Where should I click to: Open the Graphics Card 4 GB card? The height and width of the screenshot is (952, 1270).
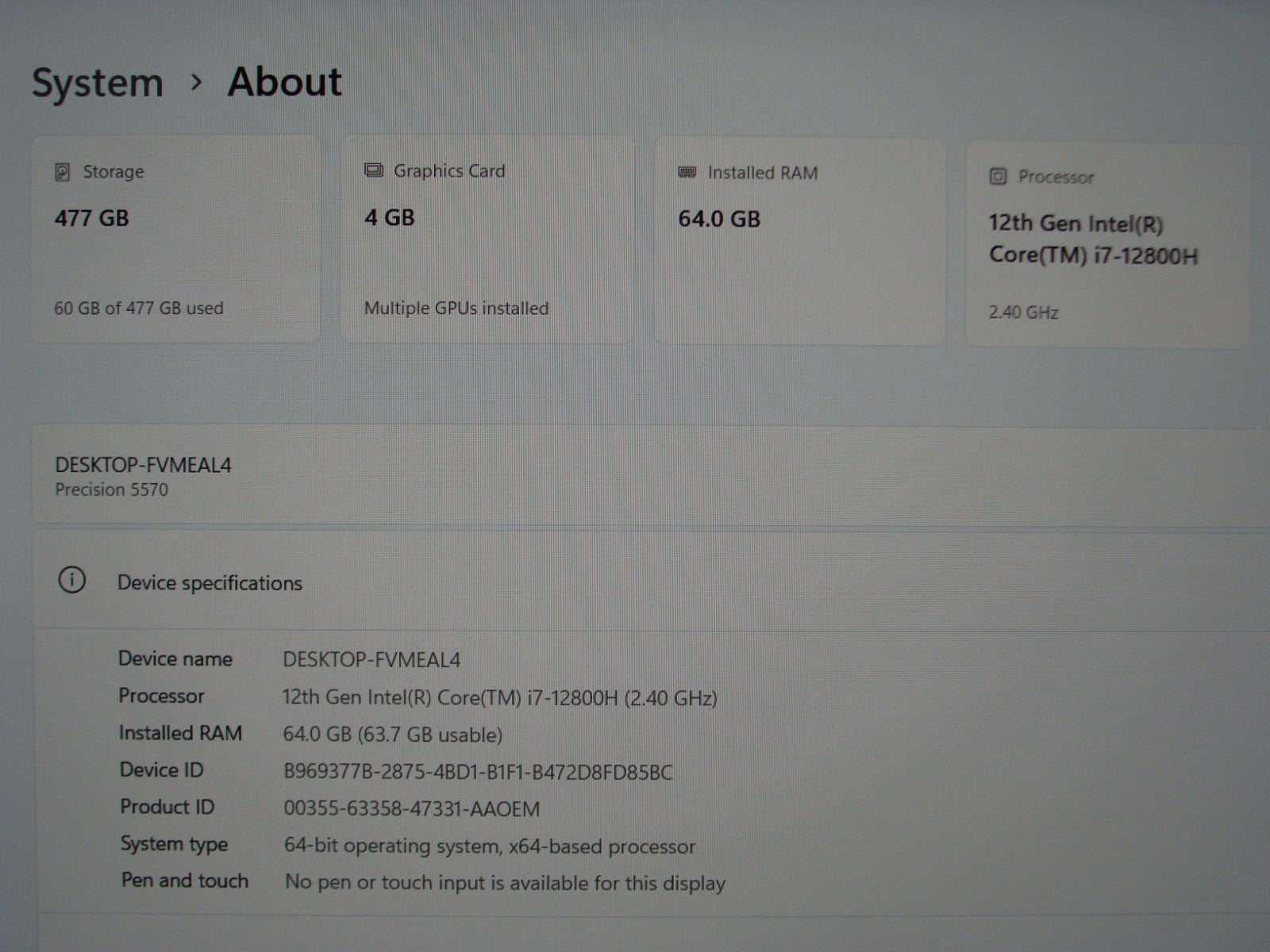(x=487, y=239)
